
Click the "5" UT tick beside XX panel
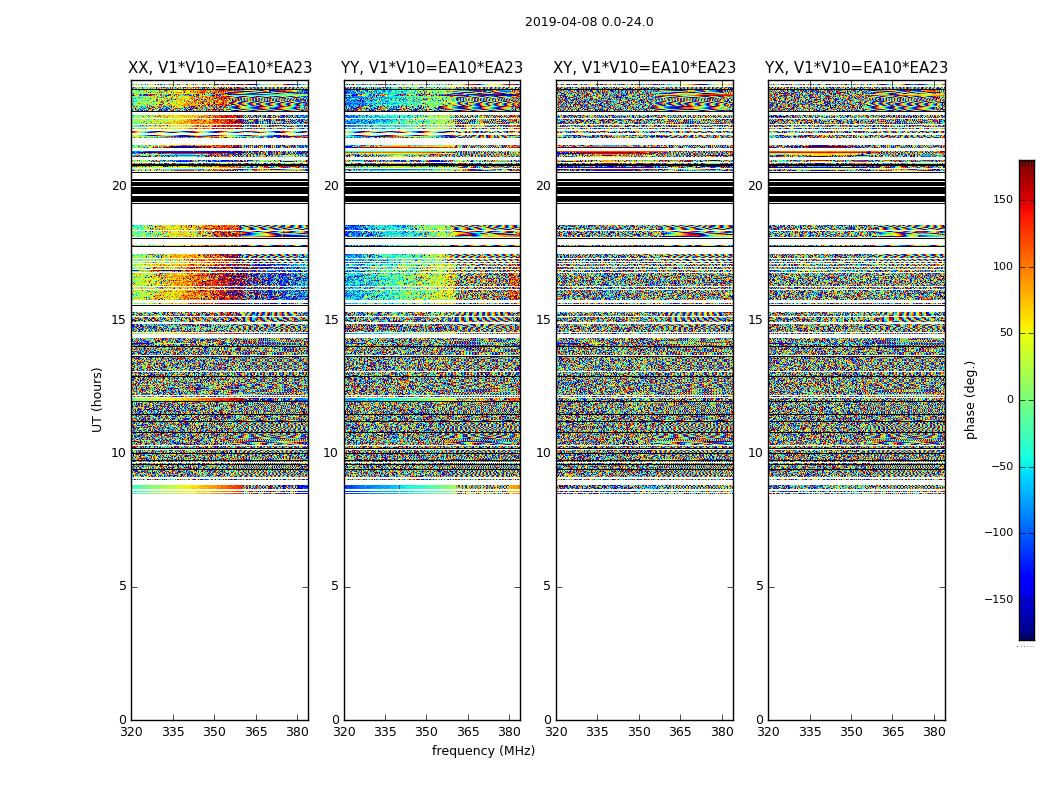[x=123, y=586]
